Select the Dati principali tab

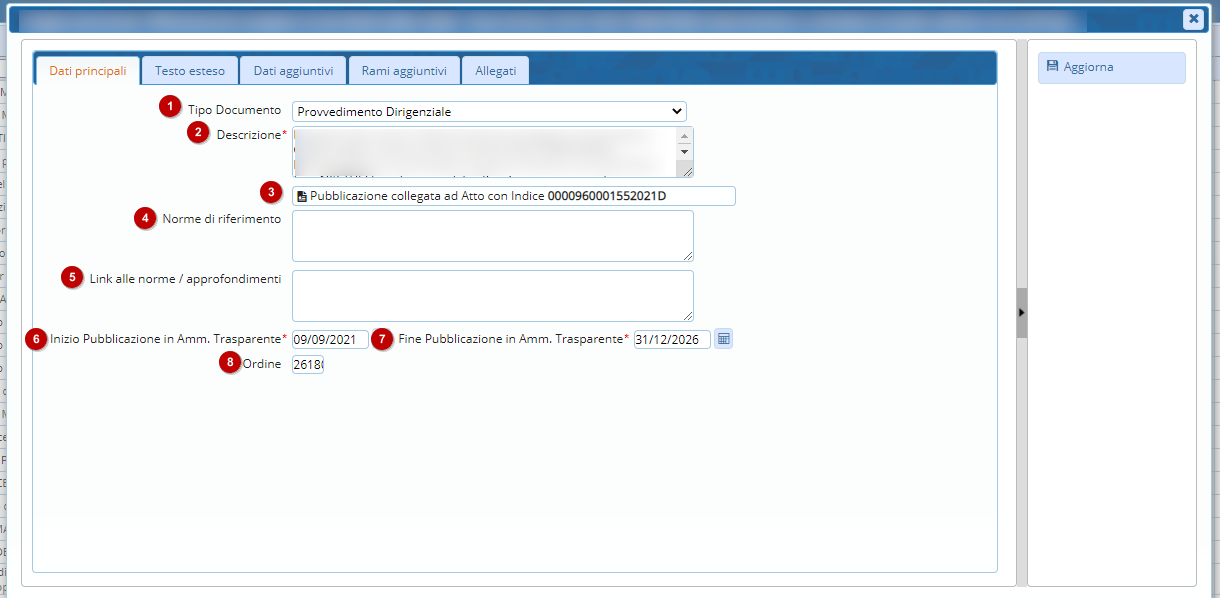click(x=88, y=71)
